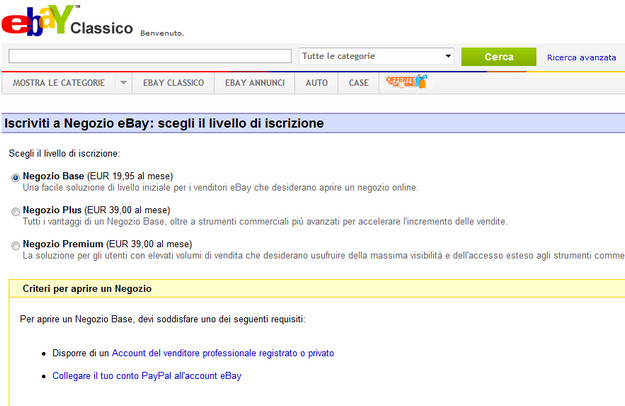Click the Negozio Plus label text
Screen dimensions: 625x406
[x=52, y=210]
